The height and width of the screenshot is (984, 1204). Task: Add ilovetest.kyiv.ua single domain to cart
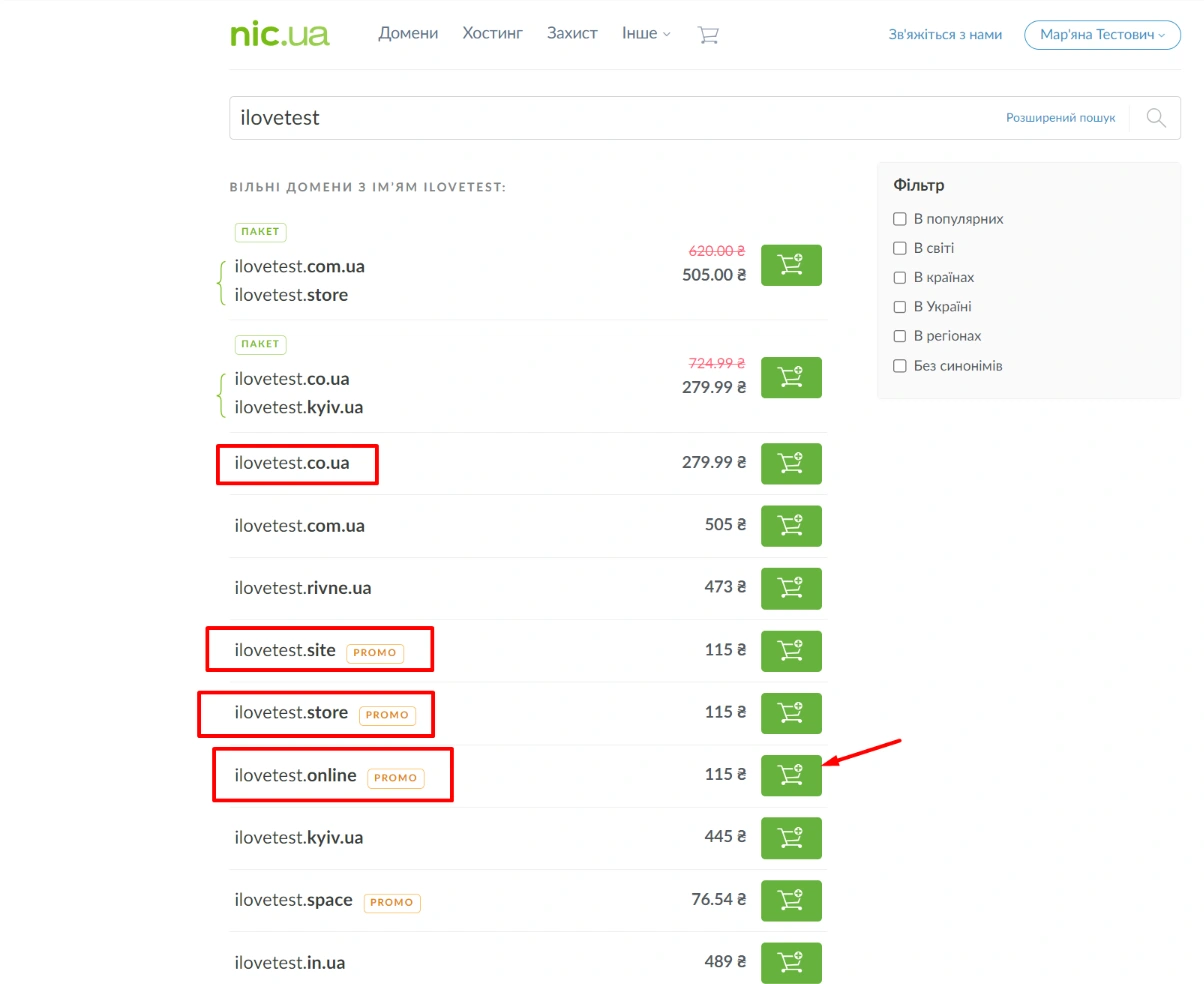(x=791, y=838)
